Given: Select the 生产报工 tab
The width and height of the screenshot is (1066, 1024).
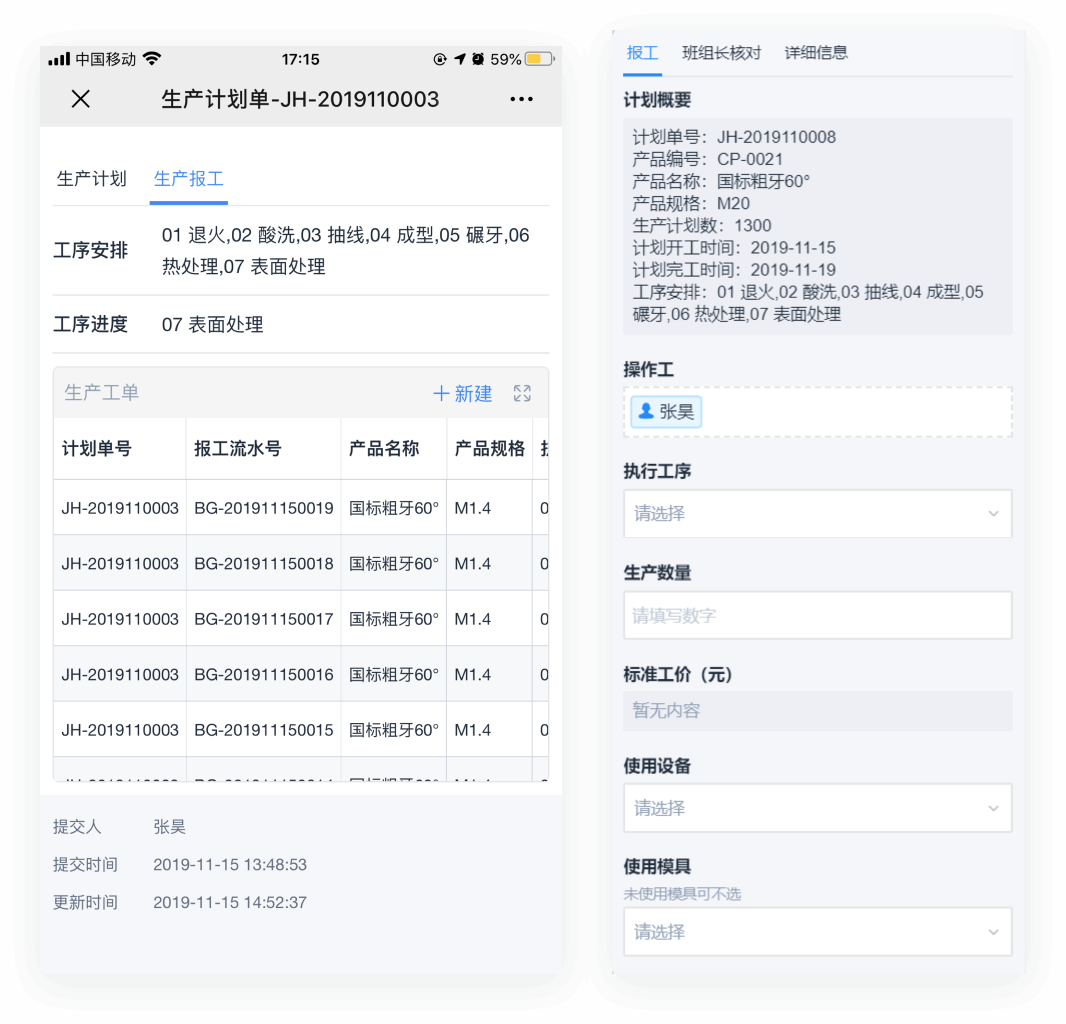Looking at the screenshot, I should [189, 179].
